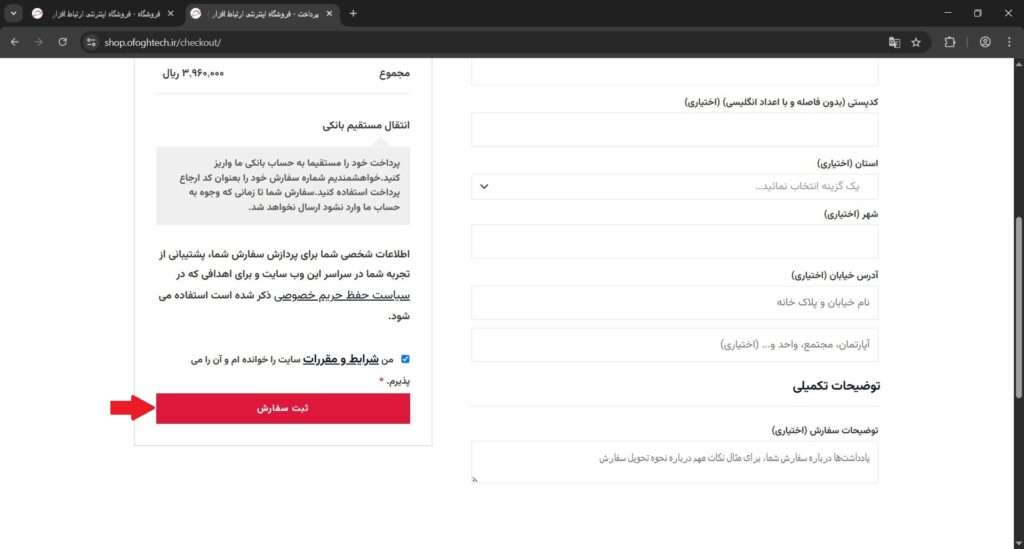Image resolution: width=1024 pixels, height=549 pixels.
Task: Close the first tab فروشگاه
Action: pos(170,13)
